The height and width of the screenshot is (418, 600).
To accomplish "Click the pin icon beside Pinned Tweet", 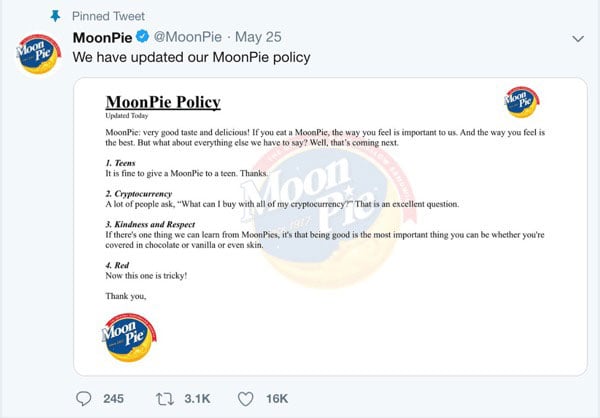I will tap(56, 16).
